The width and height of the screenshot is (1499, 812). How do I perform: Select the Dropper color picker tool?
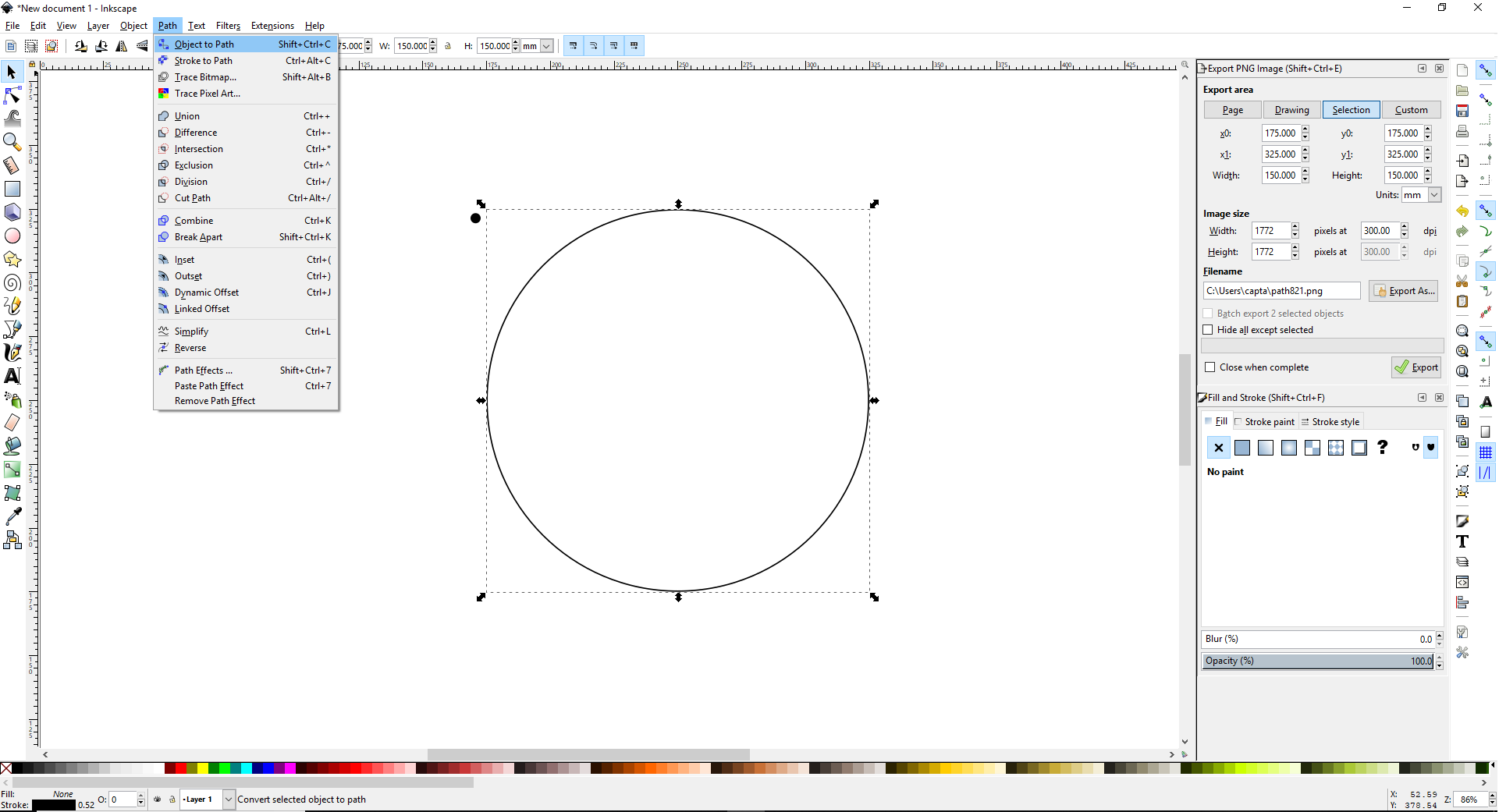[12, 516]
